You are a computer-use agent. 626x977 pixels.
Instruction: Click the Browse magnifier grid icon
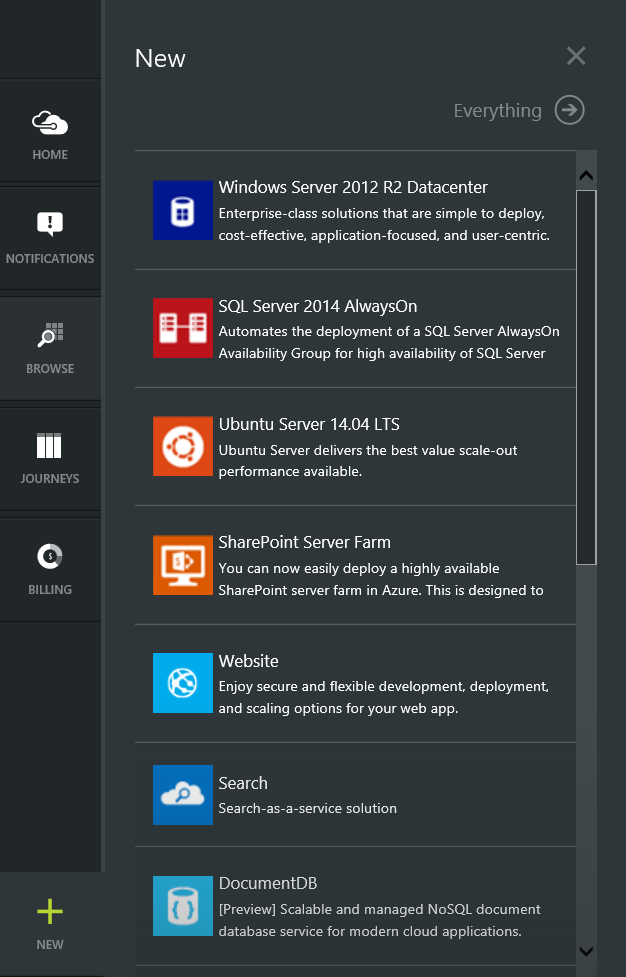pyautogui.click(x=50, y=335)
